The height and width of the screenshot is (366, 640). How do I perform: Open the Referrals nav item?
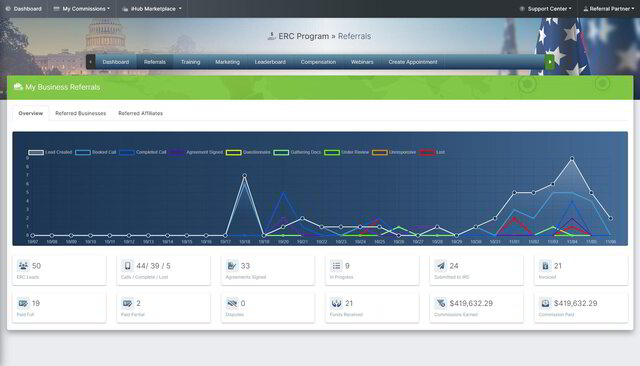pos(155,62)
